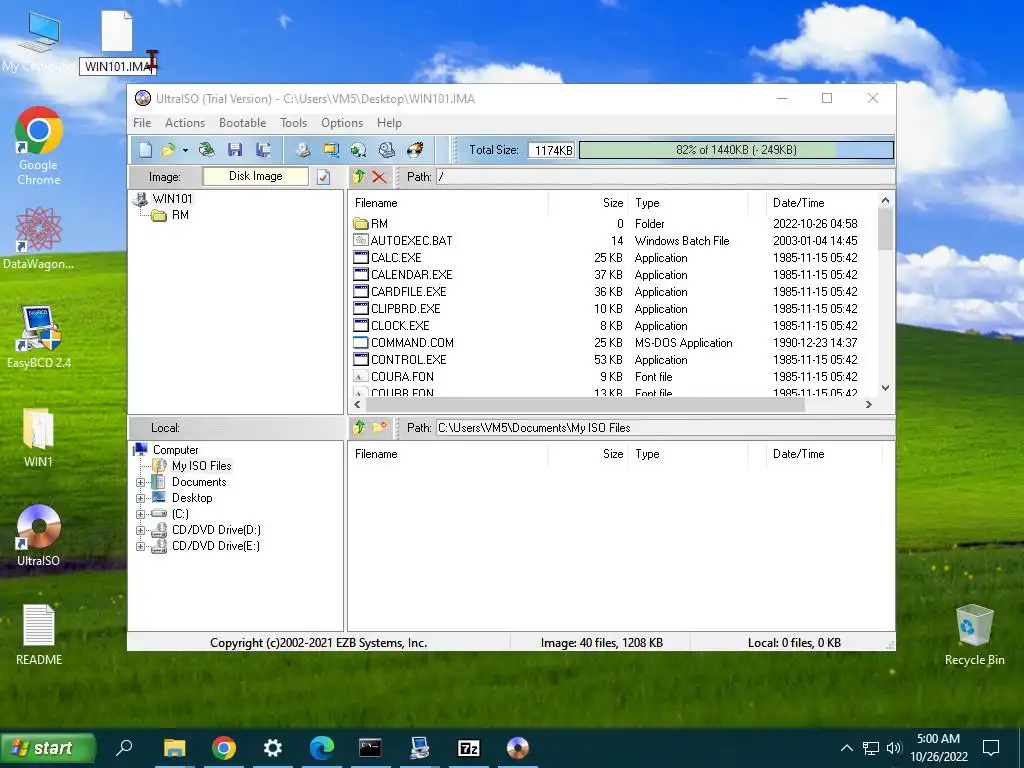The width and height of the screenshot is (1024, 768).
Task: Select AUTOEXEC.BAT in file list
Action: pos(411,241)
